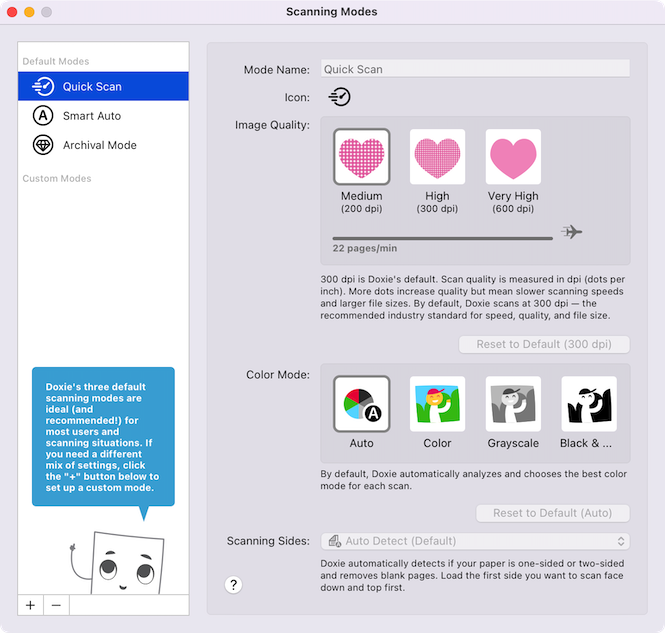Click Reset to Default (300 dpi)
The width and height of the screenshot is (665, 633).
[x=544, y=344]
